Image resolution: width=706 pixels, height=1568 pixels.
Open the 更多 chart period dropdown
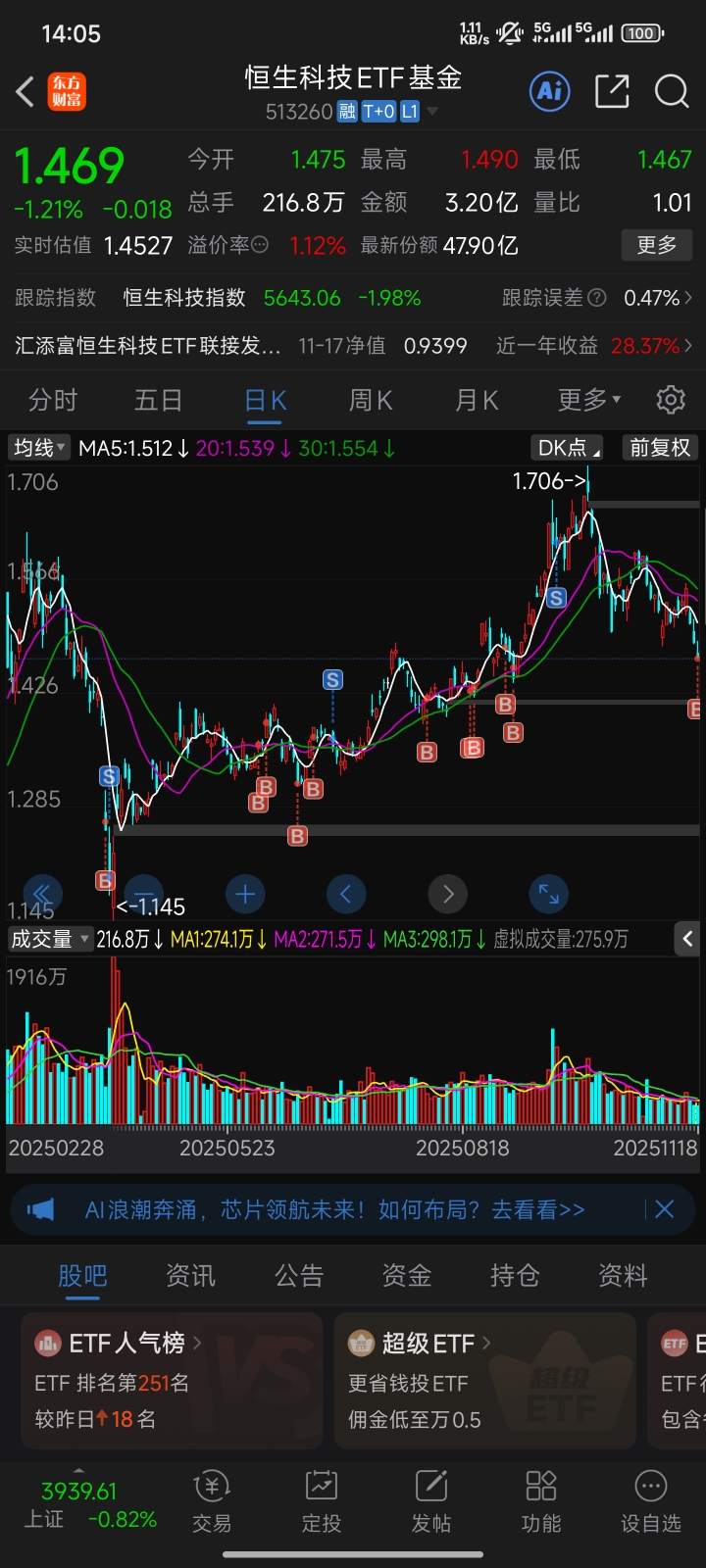point(589,400)
